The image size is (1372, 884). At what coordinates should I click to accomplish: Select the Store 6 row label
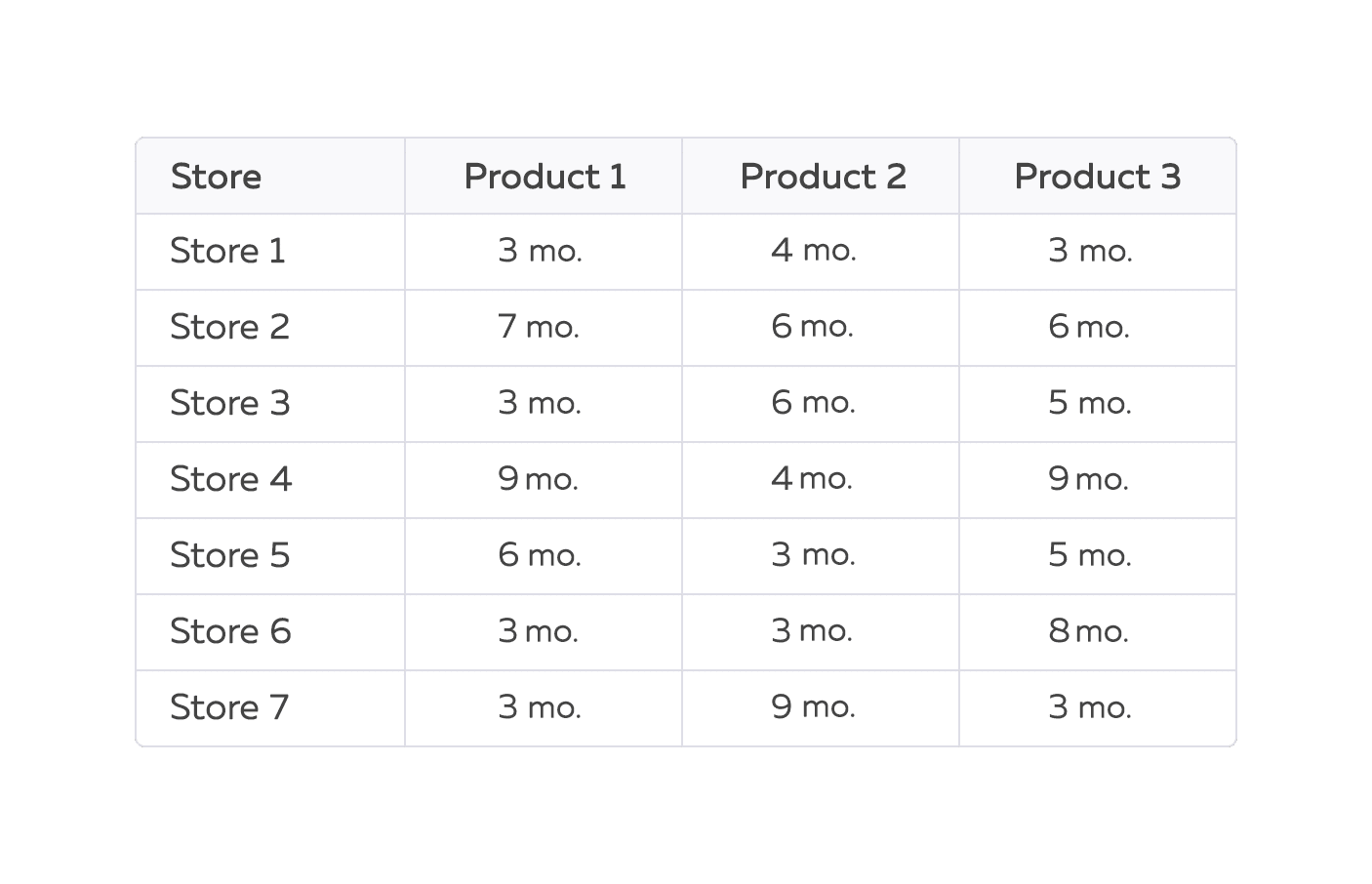[230, 631]
